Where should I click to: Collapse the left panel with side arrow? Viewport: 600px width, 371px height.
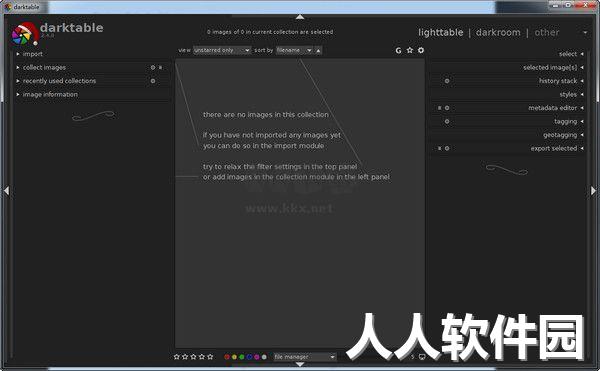tap(6, 190)
